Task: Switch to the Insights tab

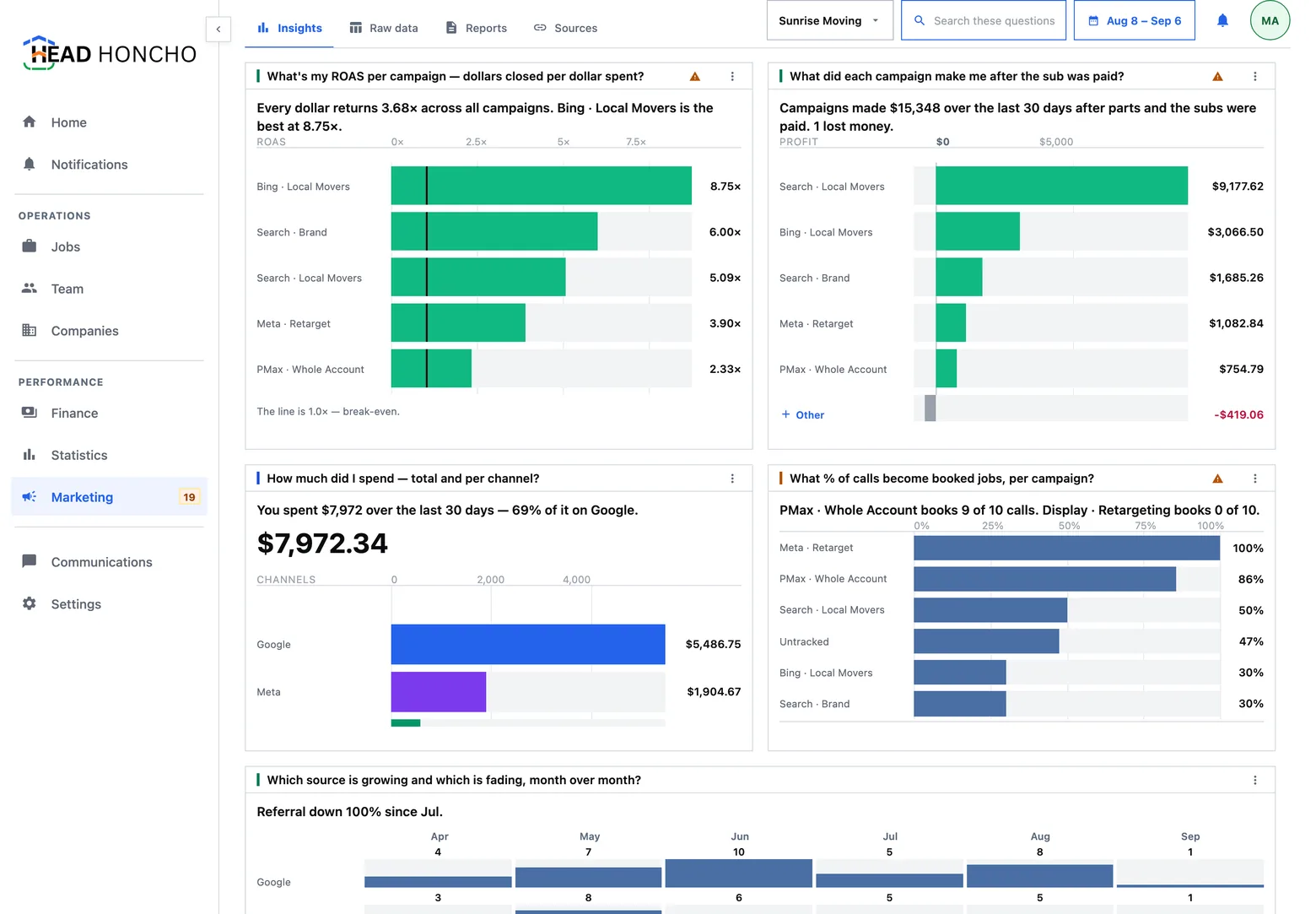Action: [289, 28]
